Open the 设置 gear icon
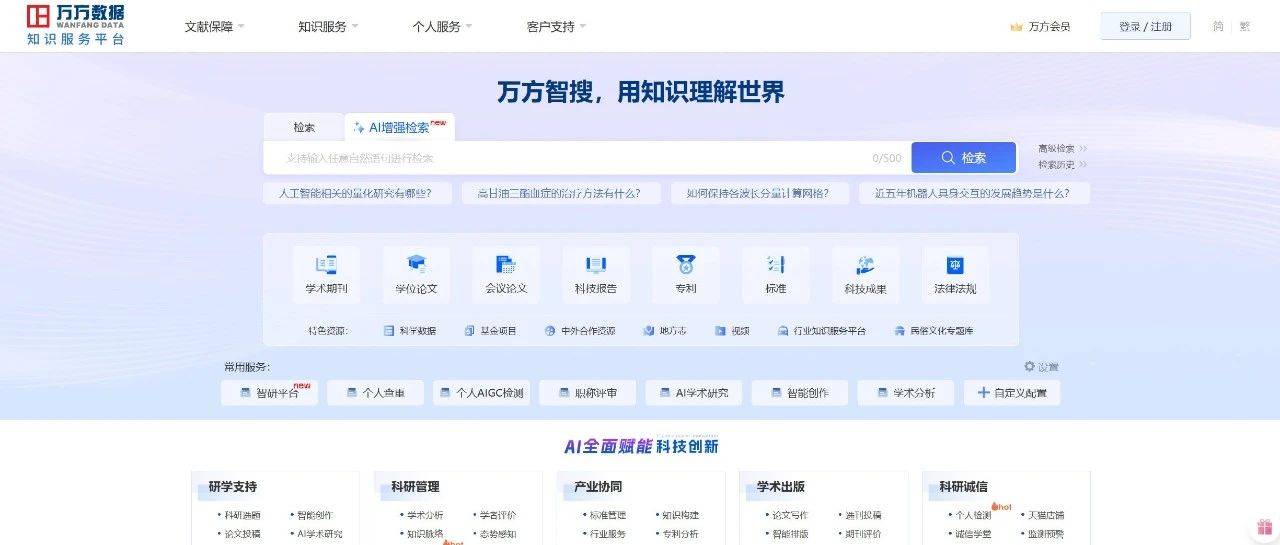 coord(1029,367)
